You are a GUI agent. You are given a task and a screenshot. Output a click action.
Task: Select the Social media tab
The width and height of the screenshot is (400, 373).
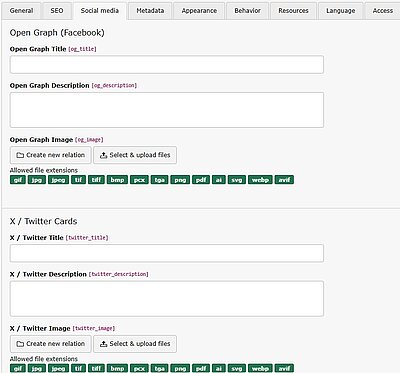click(x=100, y=11)
